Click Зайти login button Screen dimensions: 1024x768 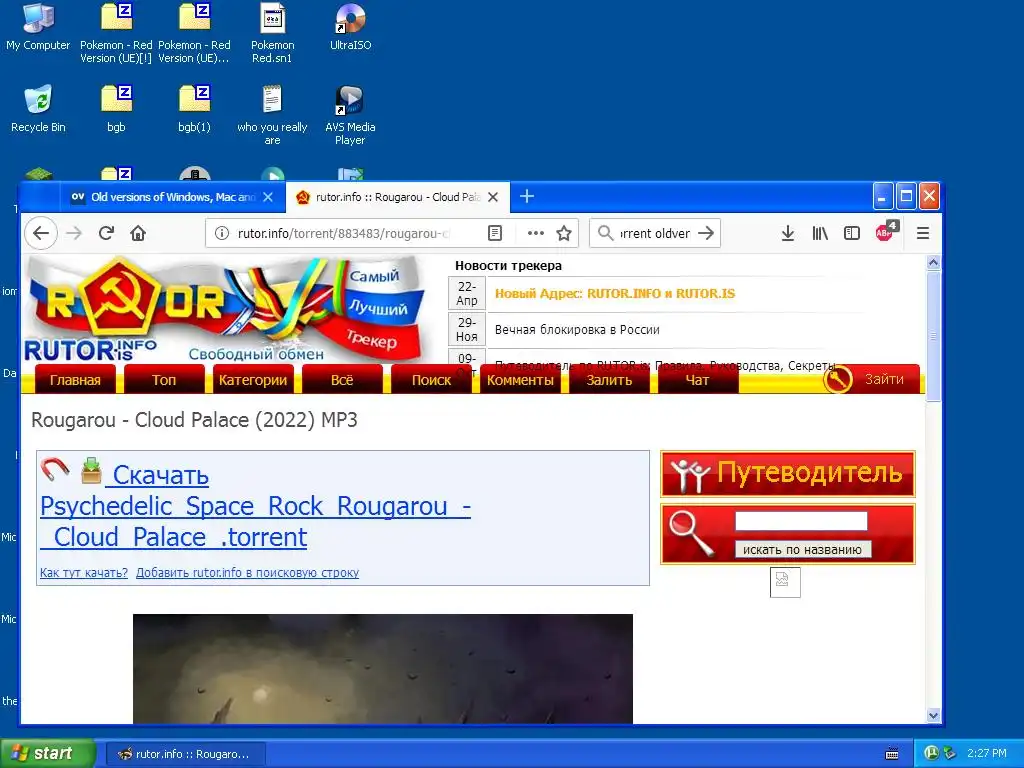871,379
